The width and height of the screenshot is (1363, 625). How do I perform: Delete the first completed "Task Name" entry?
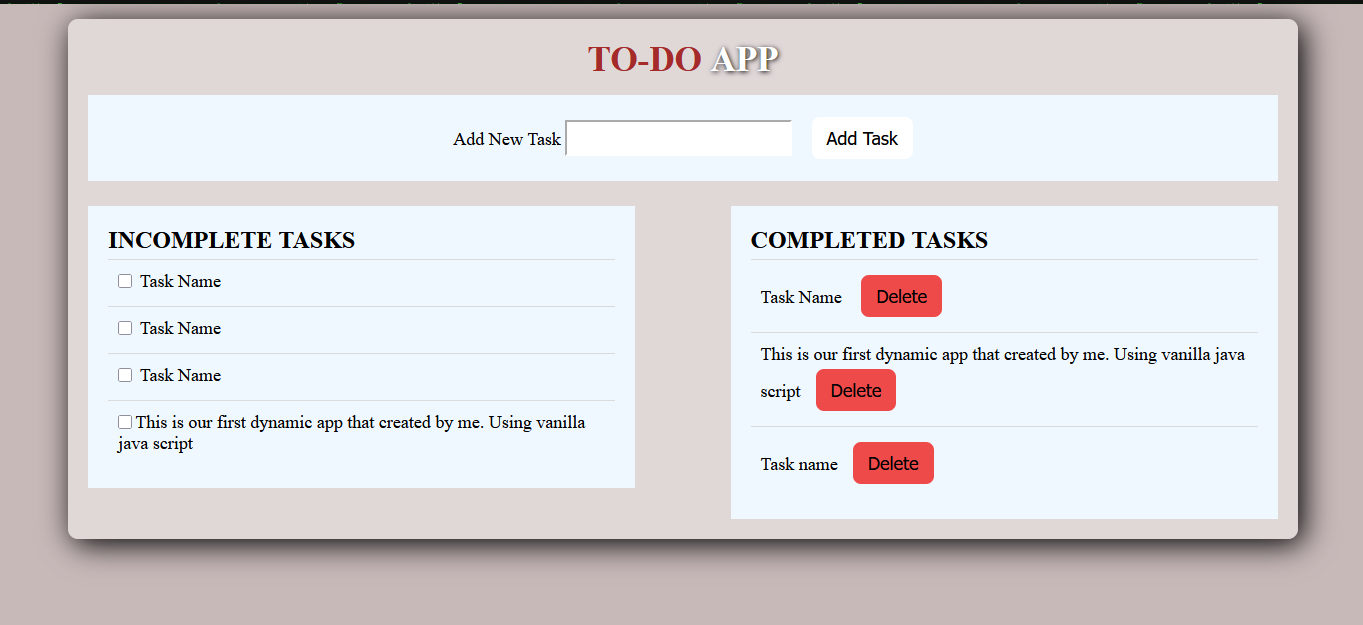pyautogui.click(x=900, y=296)
